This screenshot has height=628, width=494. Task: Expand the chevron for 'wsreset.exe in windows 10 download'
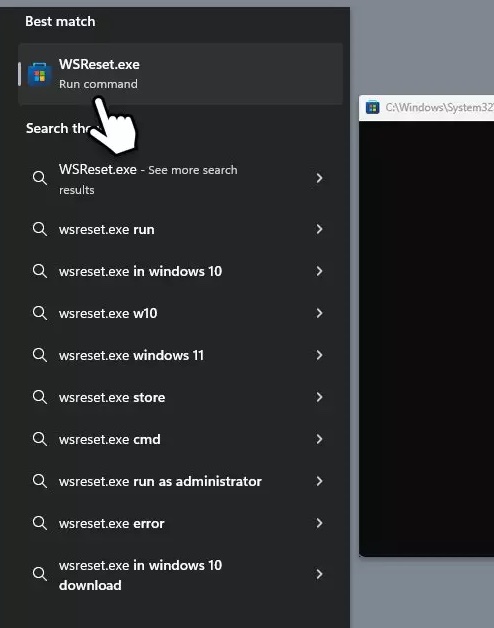point(319,574)
